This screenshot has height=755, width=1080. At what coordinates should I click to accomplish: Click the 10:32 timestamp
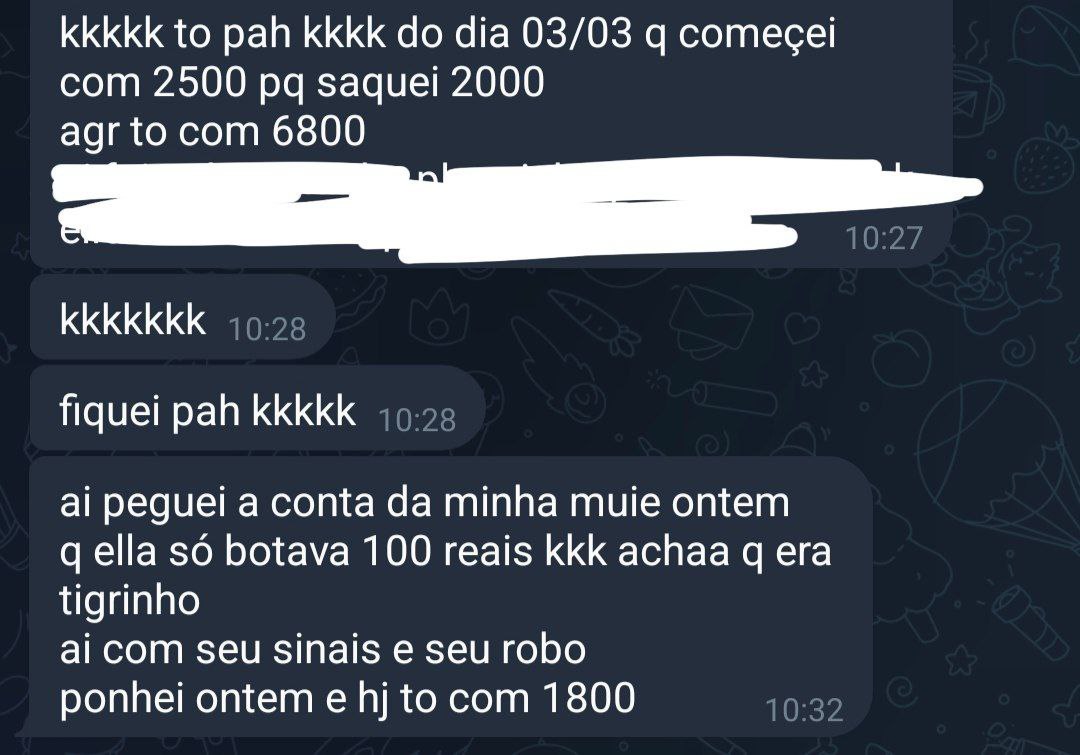coord(804,710)
